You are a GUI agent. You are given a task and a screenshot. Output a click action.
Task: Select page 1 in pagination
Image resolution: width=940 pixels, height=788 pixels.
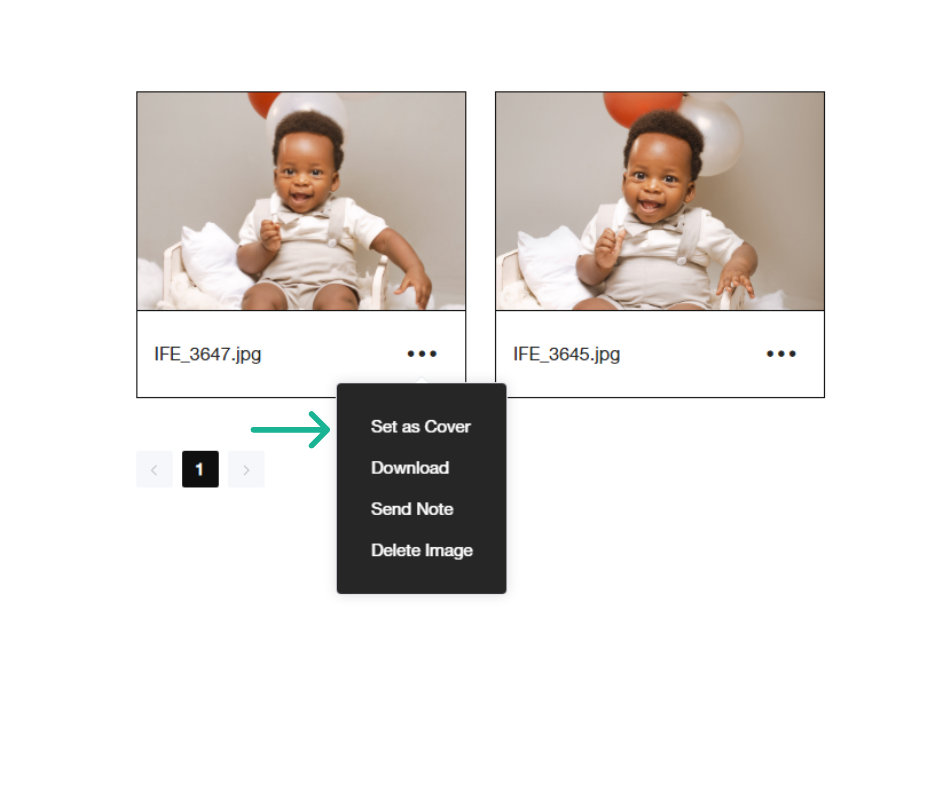pos(200,470)
